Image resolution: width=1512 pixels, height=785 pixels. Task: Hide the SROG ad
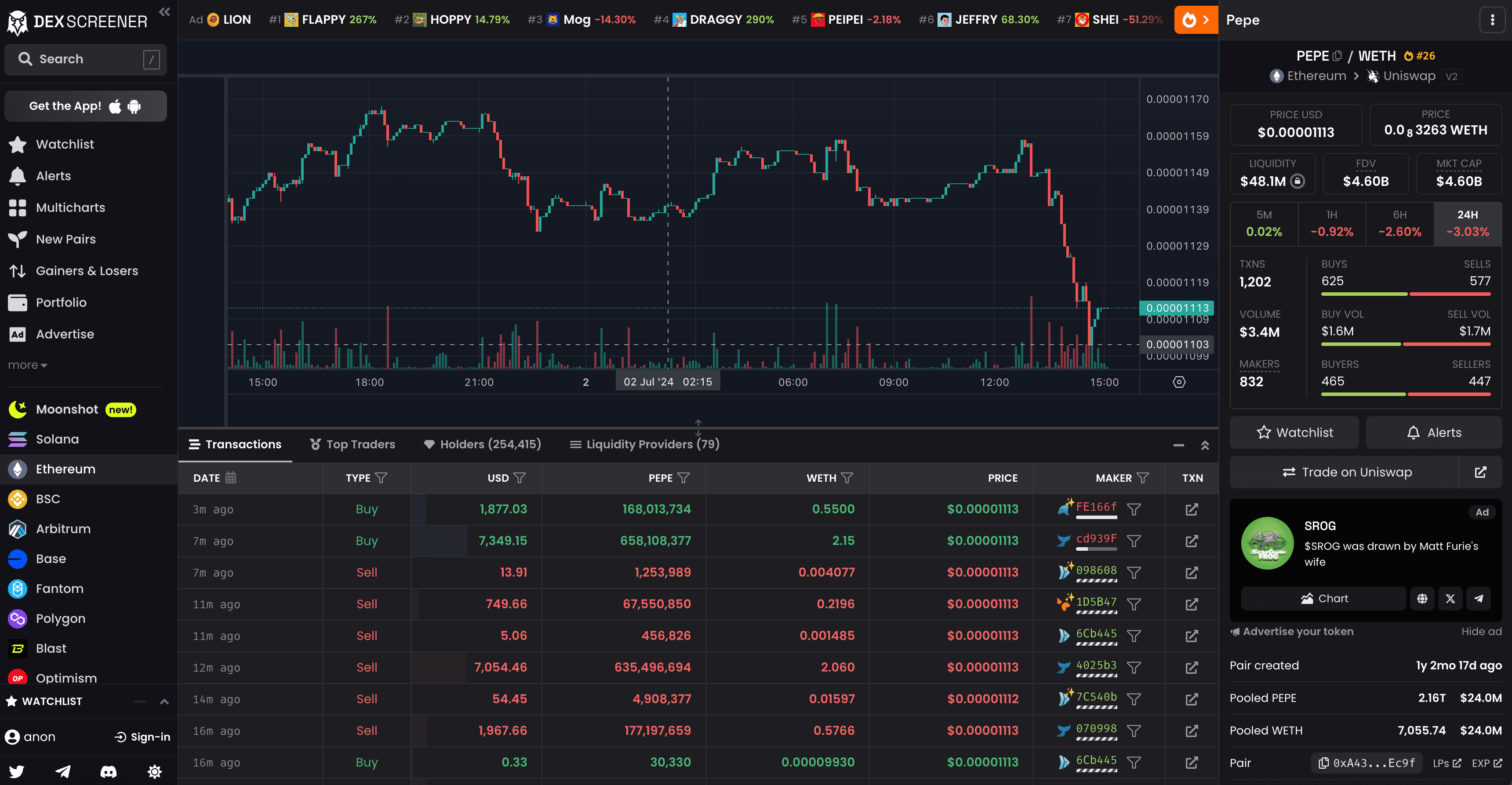coord(1481,632)
